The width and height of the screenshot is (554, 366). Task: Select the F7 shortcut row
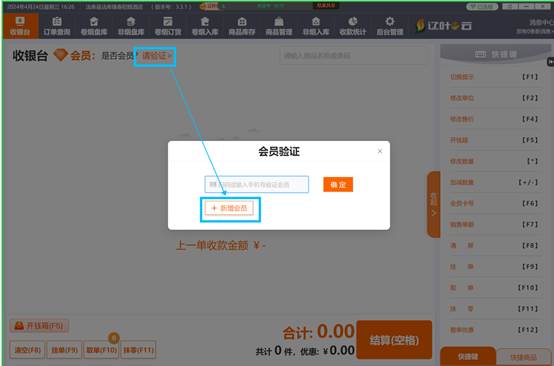point(494,224)
